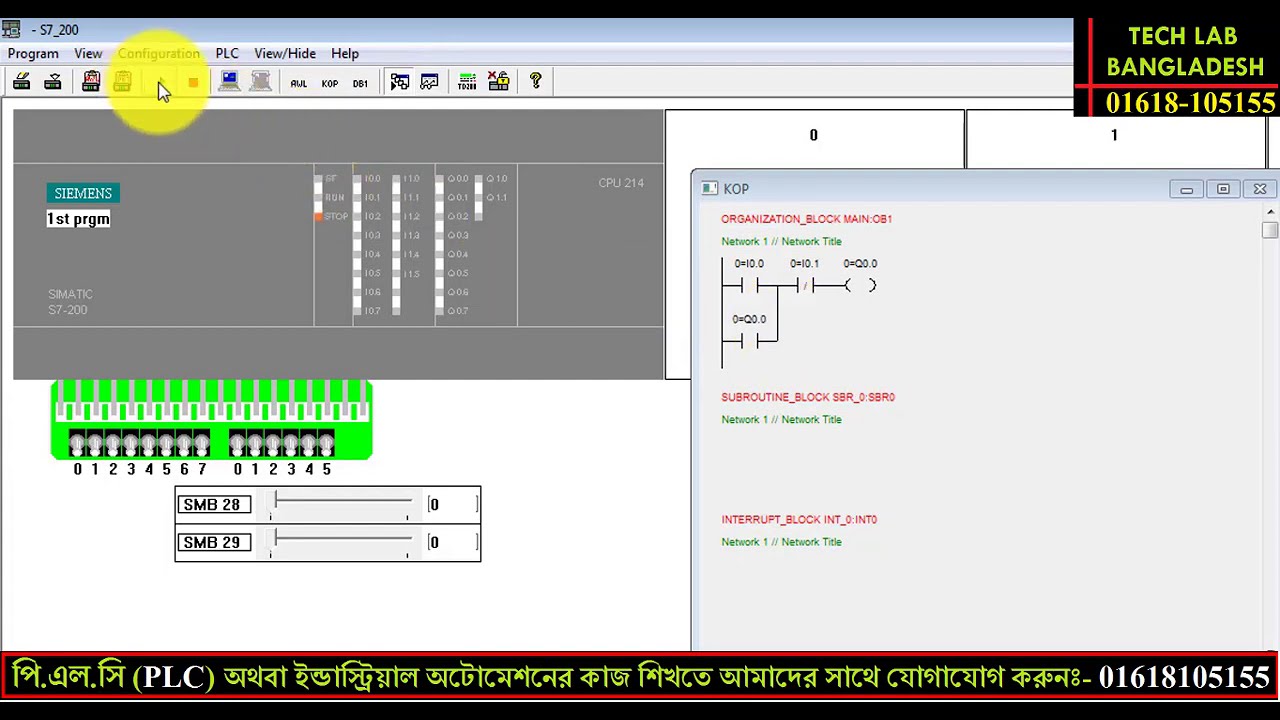Open the PLC menu
Image resolution: width=1280 pixels, height=720 pixels.
point(227,53)
